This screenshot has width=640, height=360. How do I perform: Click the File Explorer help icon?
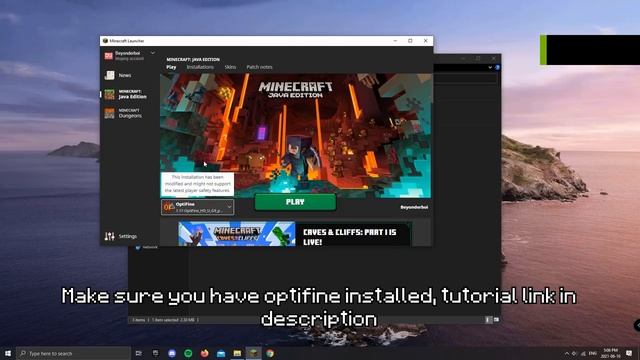coord(498,67)
